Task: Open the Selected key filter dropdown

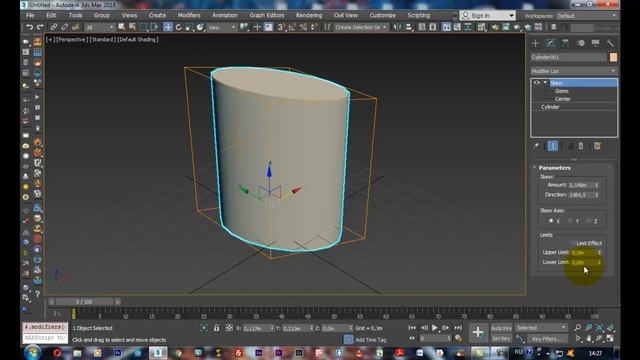Action: [541, 328]
